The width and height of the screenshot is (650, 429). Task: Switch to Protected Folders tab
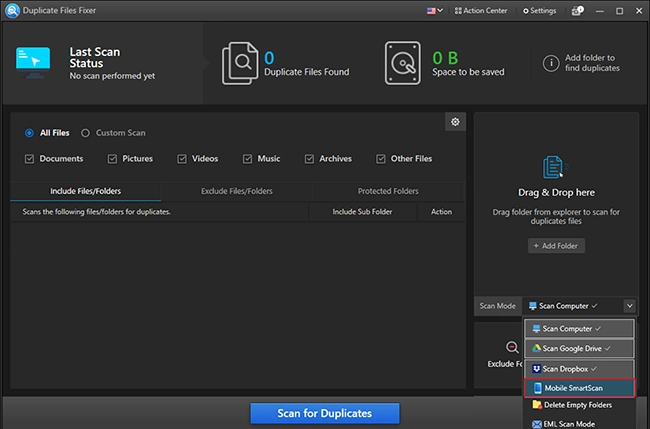coord(388,191)
